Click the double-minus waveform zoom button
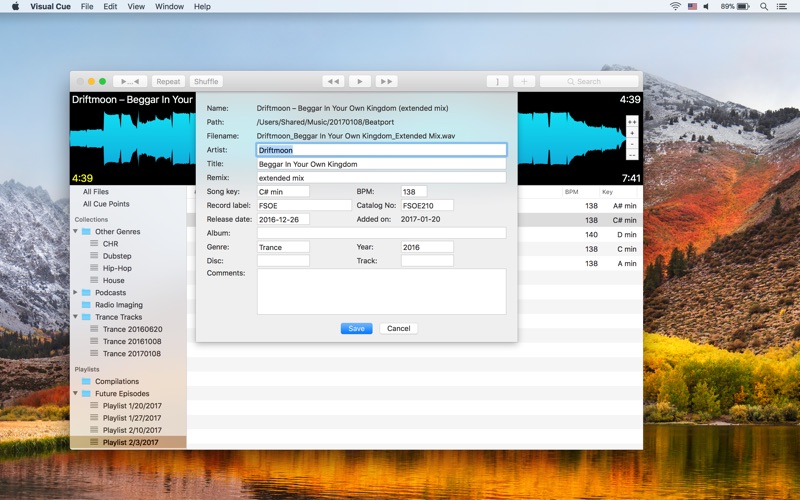Viewport: 800px width, 500px height. point(631,155)
